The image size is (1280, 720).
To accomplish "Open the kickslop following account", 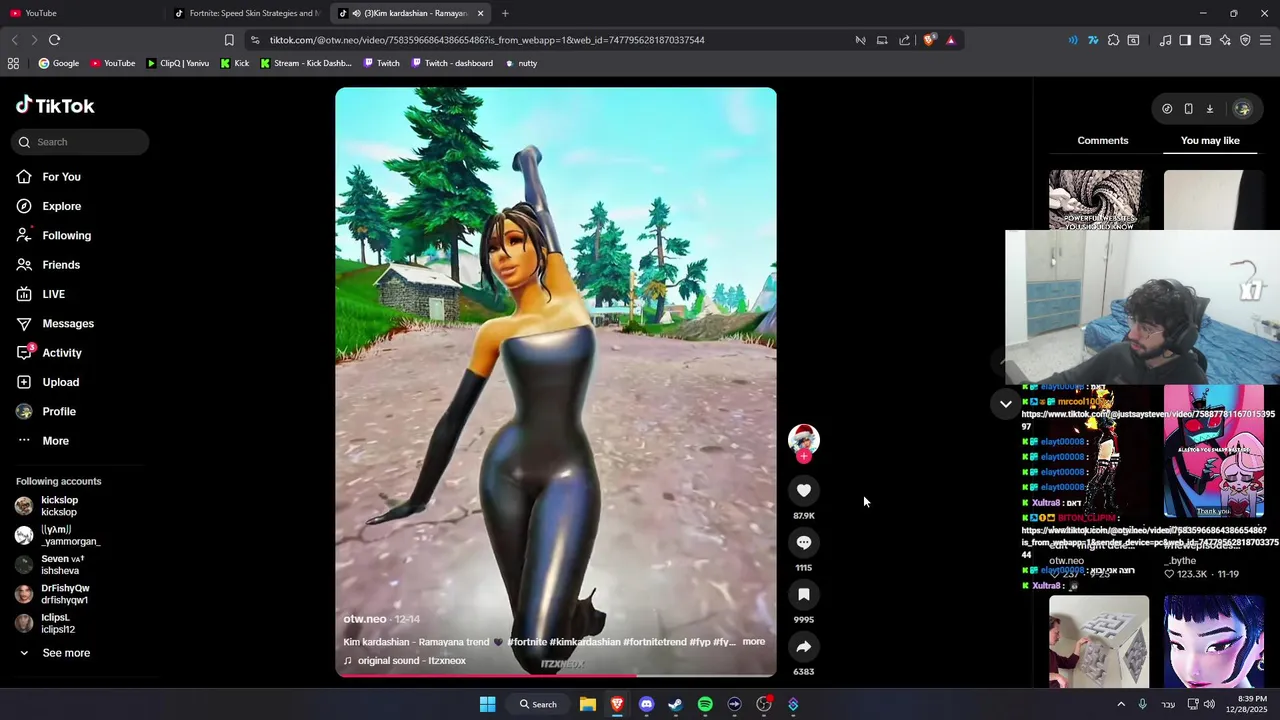I will (x=59, y=506).
